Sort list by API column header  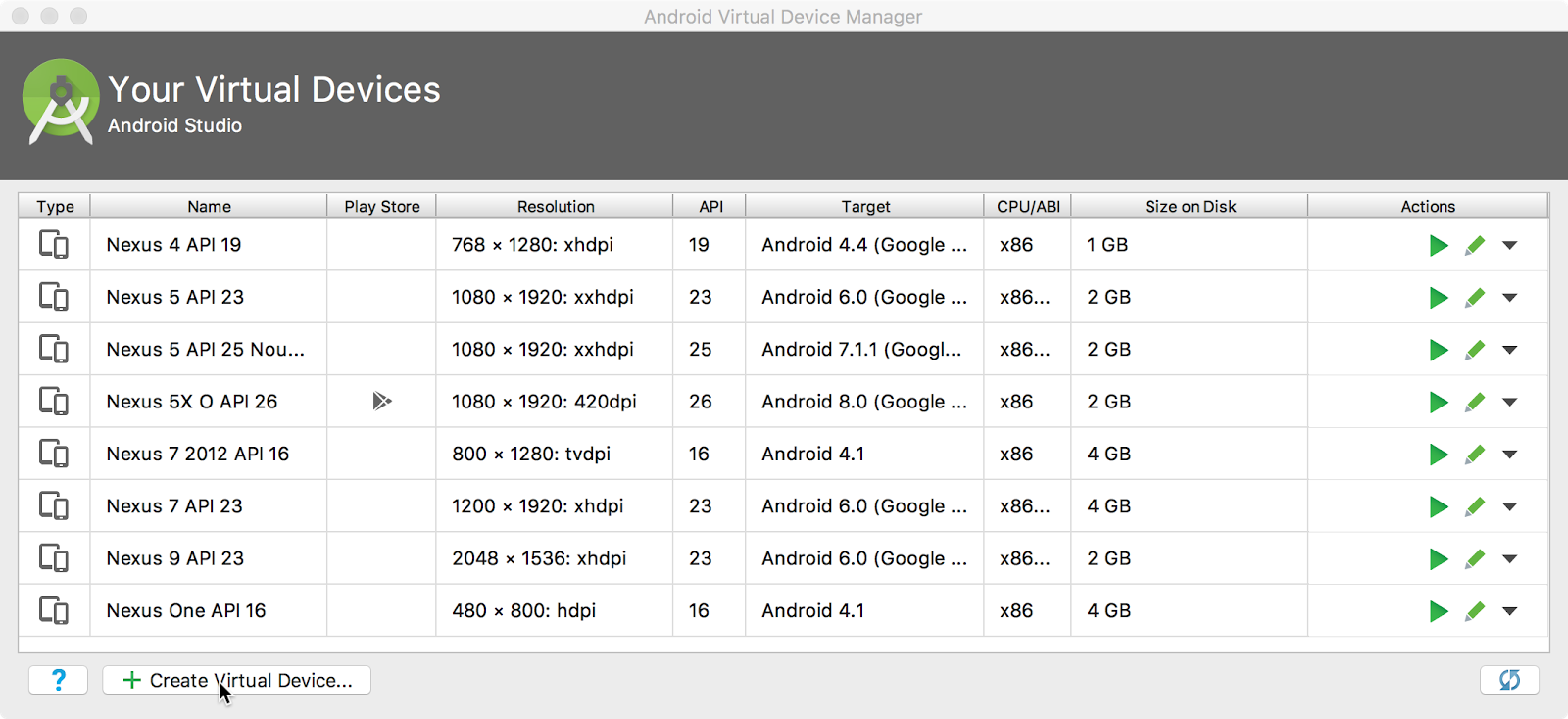[x=710, y=206]
